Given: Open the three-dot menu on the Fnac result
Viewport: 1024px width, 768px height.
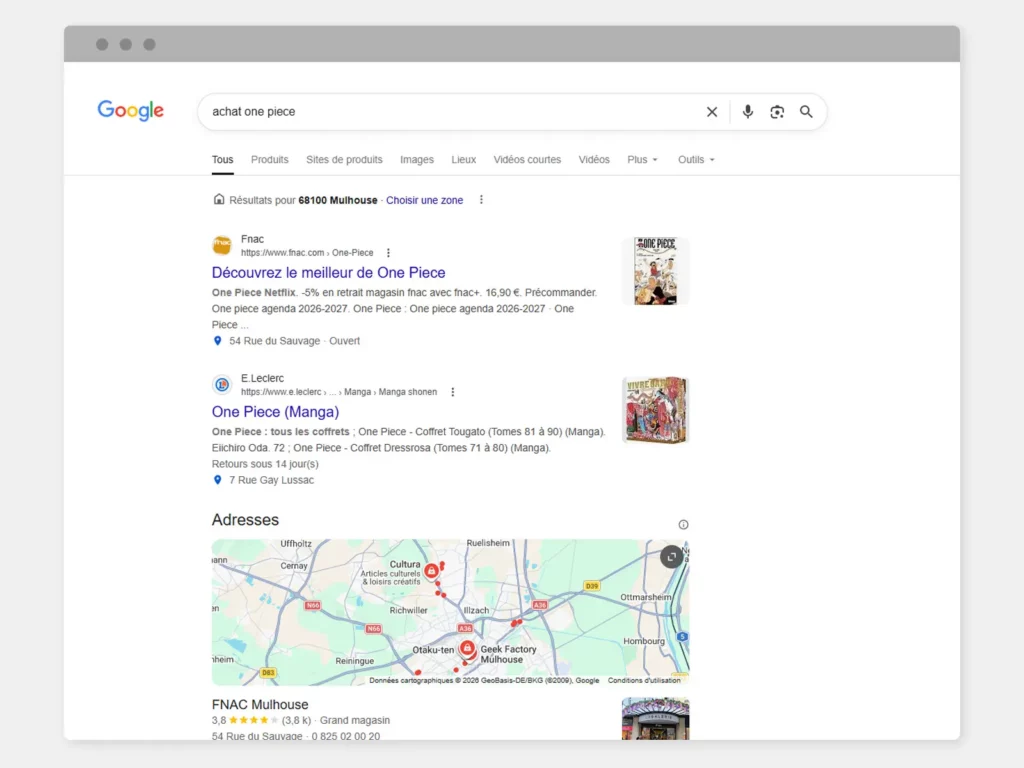Looking at the screenshot, I should (388, 252).
